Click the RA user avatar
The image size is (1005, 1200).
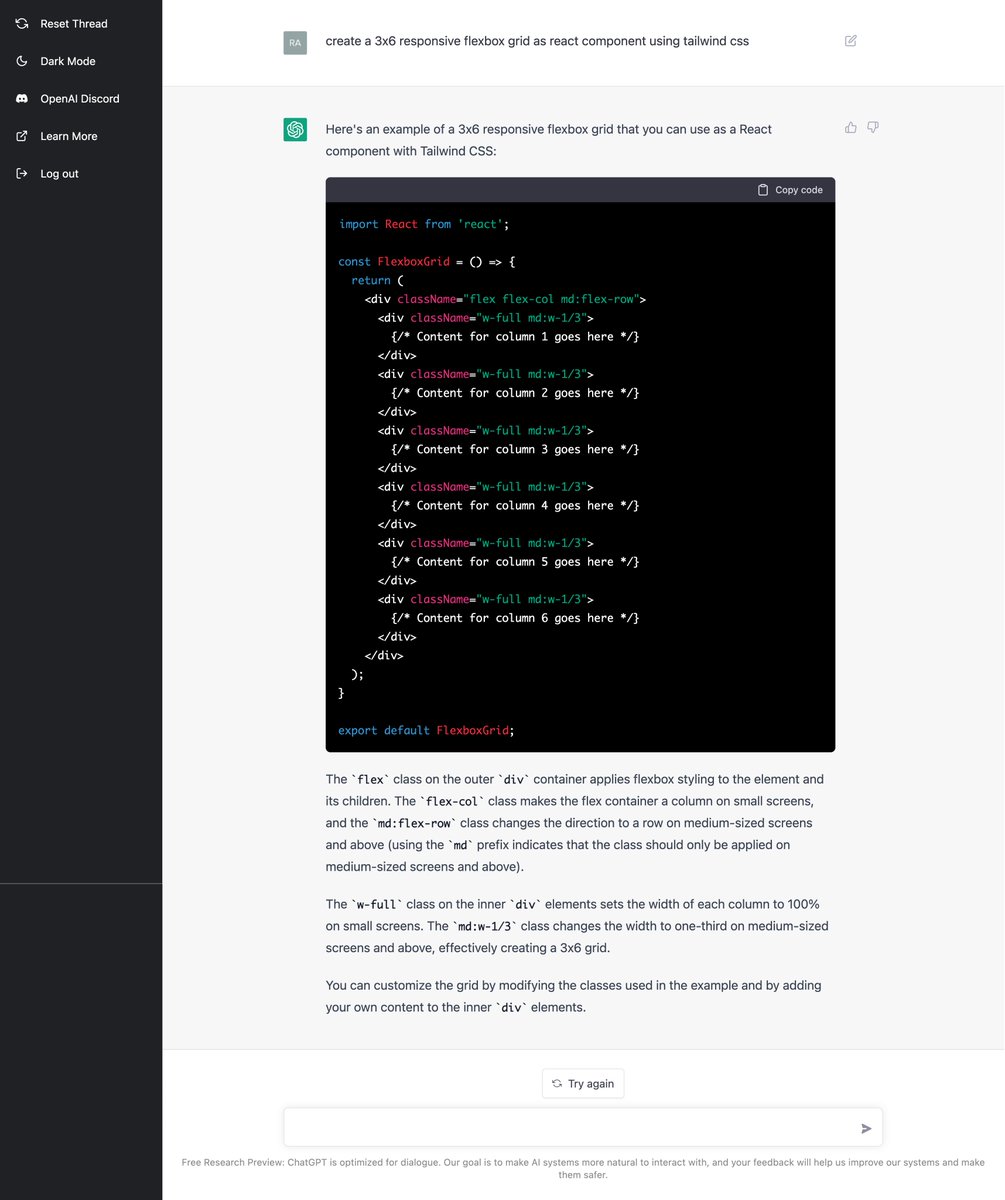click(x=295, y=42)
